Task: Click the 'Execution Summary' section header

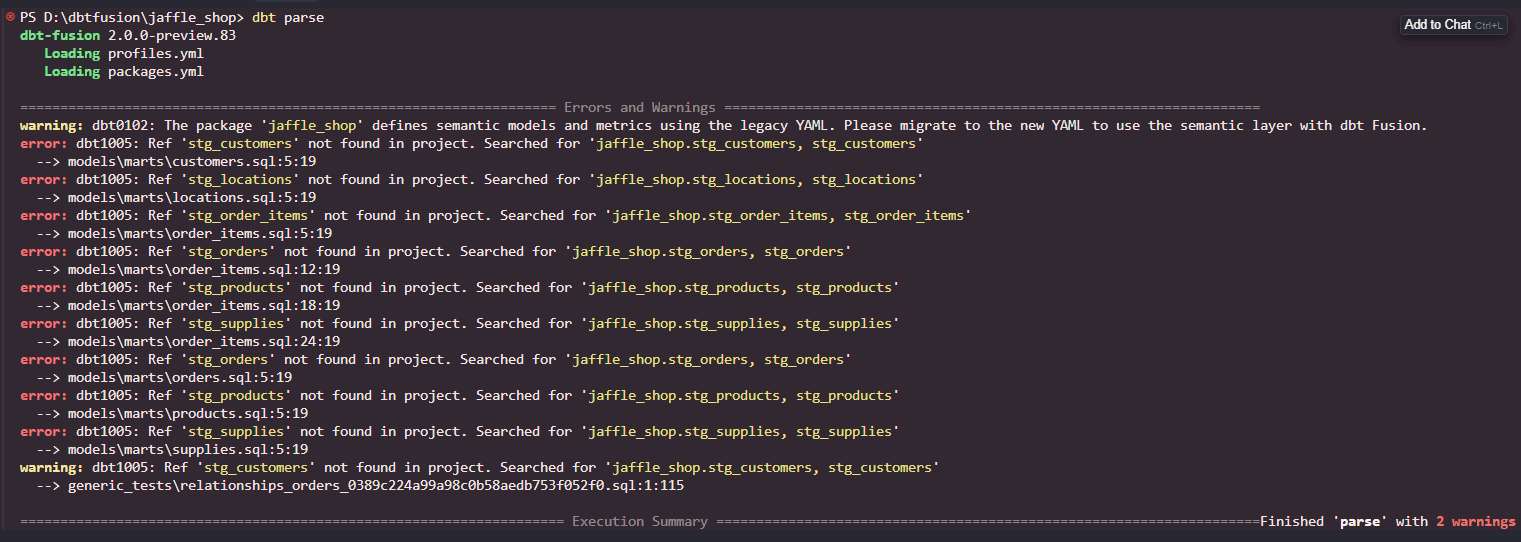Action: pyautogui.click(x=640, y=521)
